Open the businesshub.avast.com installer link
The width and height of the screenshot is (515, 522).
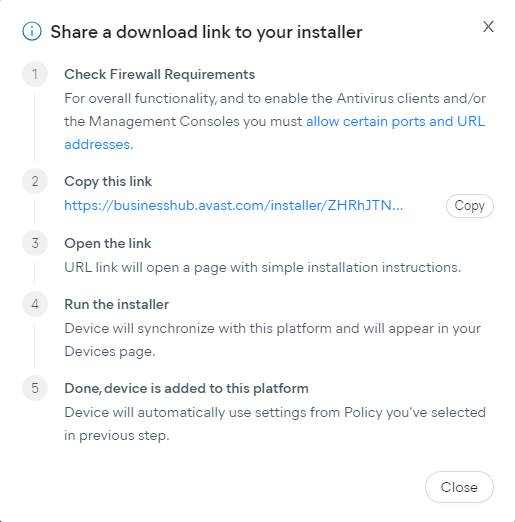[234, 205]
